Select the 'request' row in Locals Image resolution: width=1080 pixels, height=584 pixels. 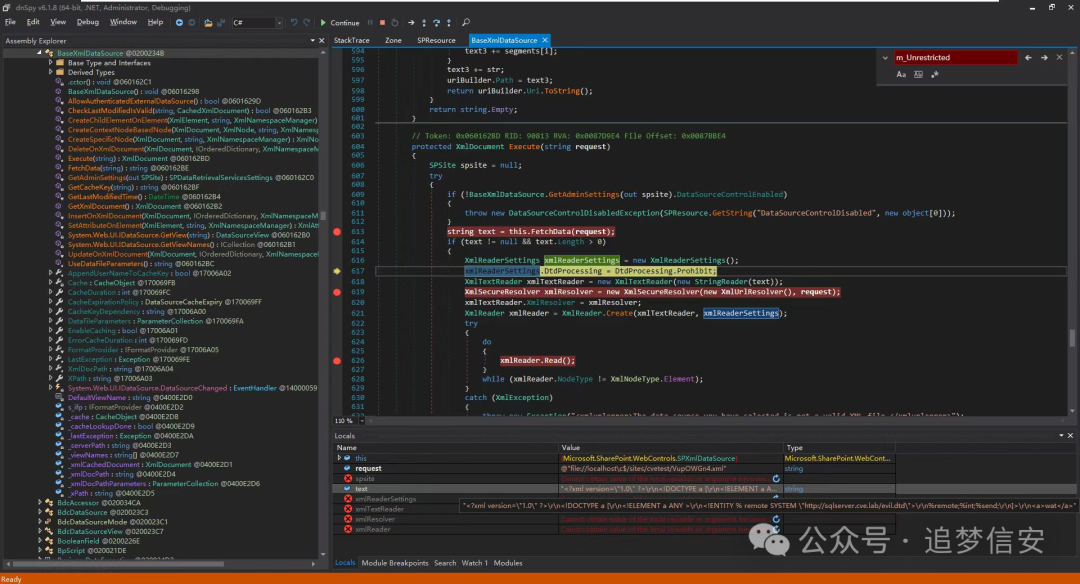(614, 468)
